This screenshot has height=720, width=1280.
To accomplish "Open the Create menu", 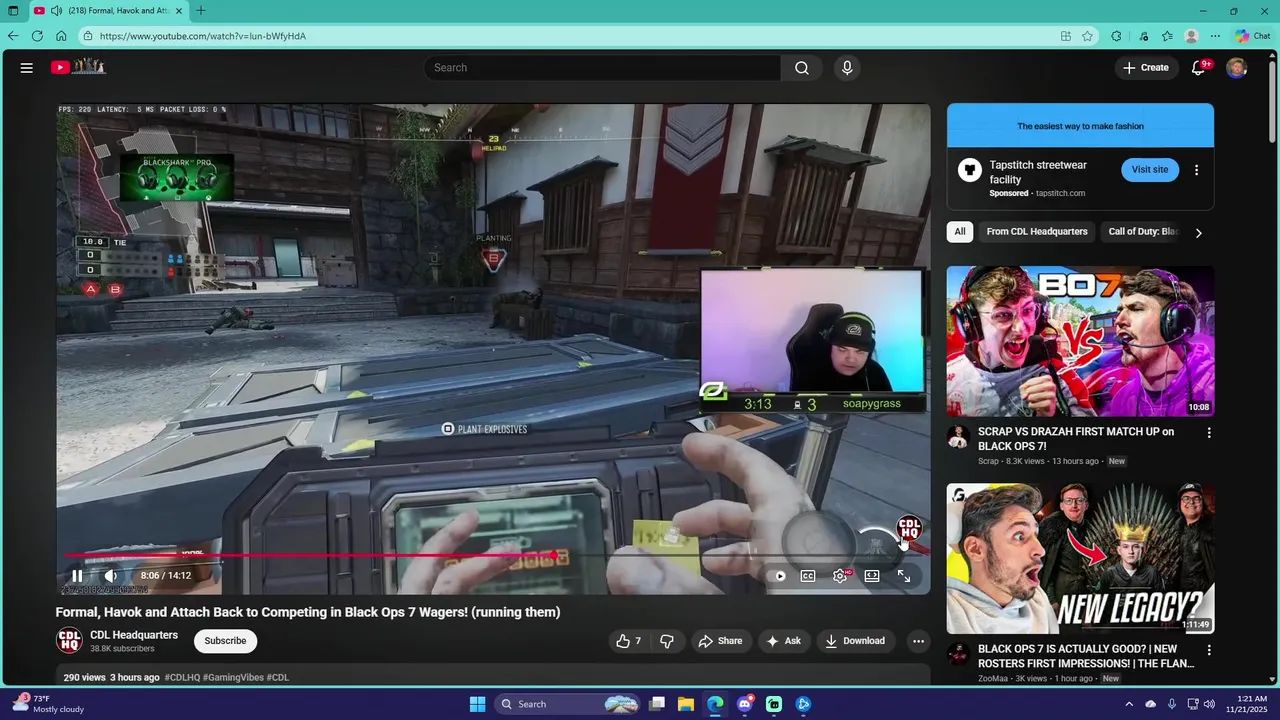I will click(1146, 68).
